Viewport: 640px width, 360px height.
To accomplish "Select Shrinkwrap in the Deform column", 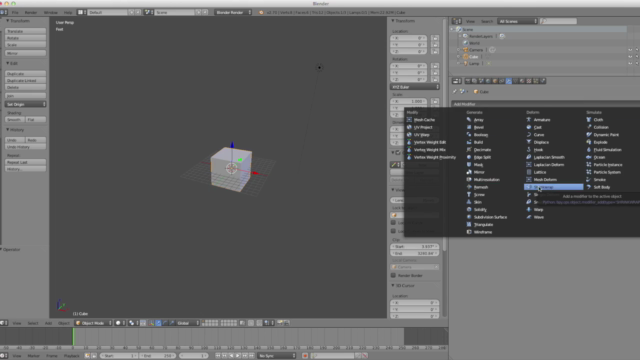I will pos(553,187).
